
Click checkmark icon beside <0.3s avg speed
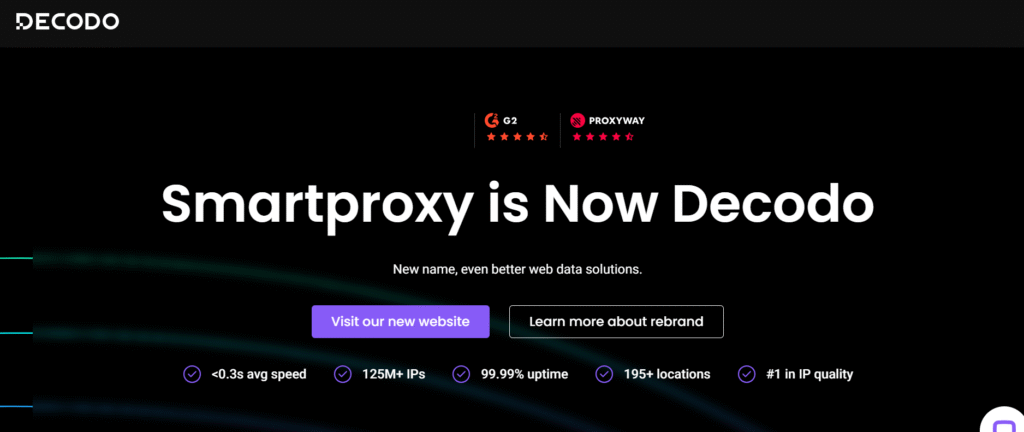pyautogui.click(x=191, y=375)
